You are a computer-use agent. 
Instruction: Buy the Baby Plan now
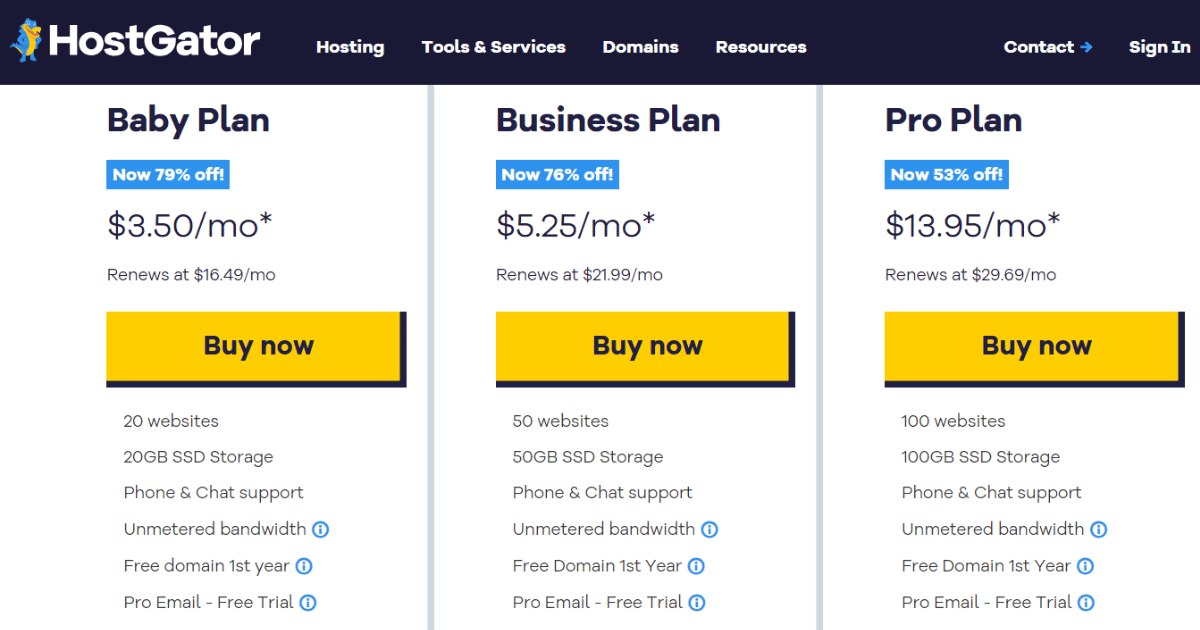click(255, 347)
